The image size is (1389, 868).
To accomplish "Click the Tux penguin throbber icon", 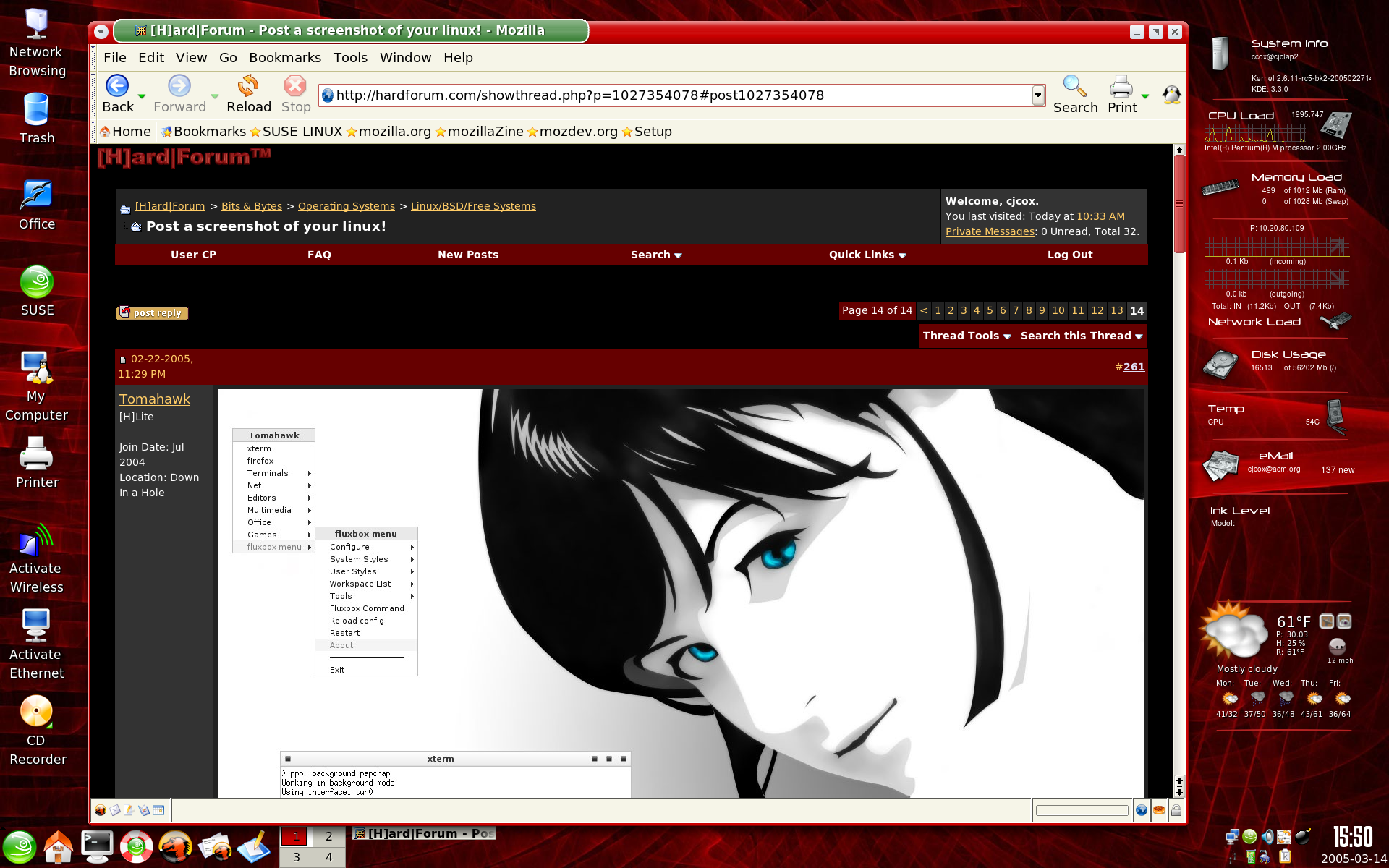I will pos(1171,95).
